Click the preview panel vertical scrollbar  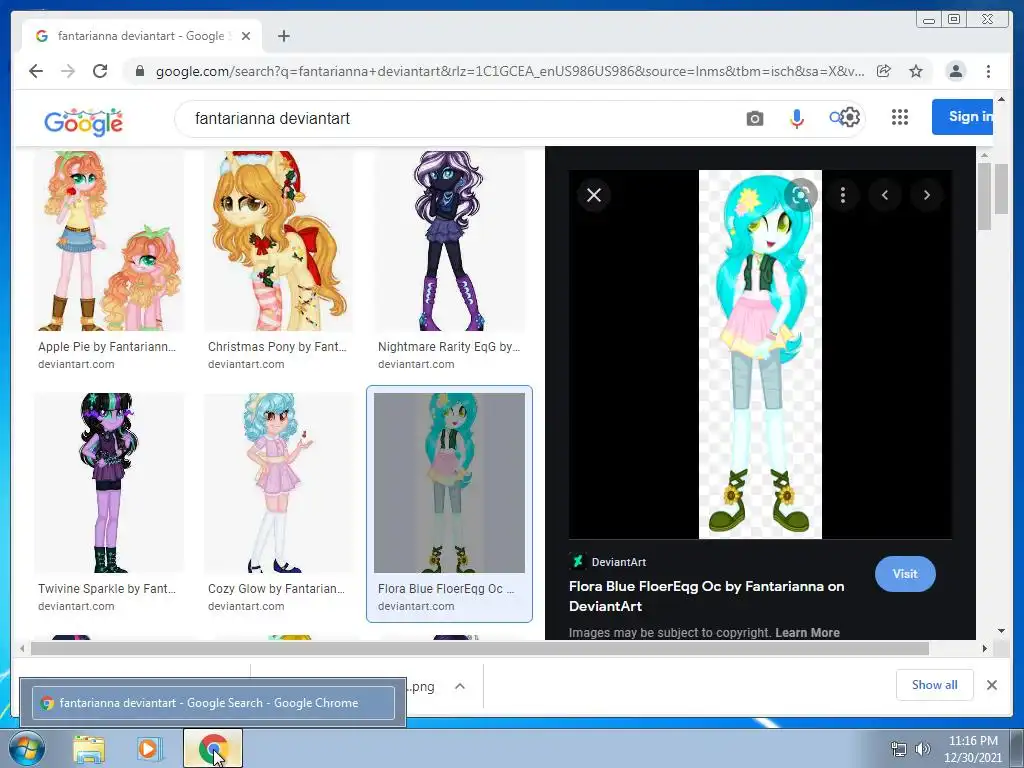point(984,196)
